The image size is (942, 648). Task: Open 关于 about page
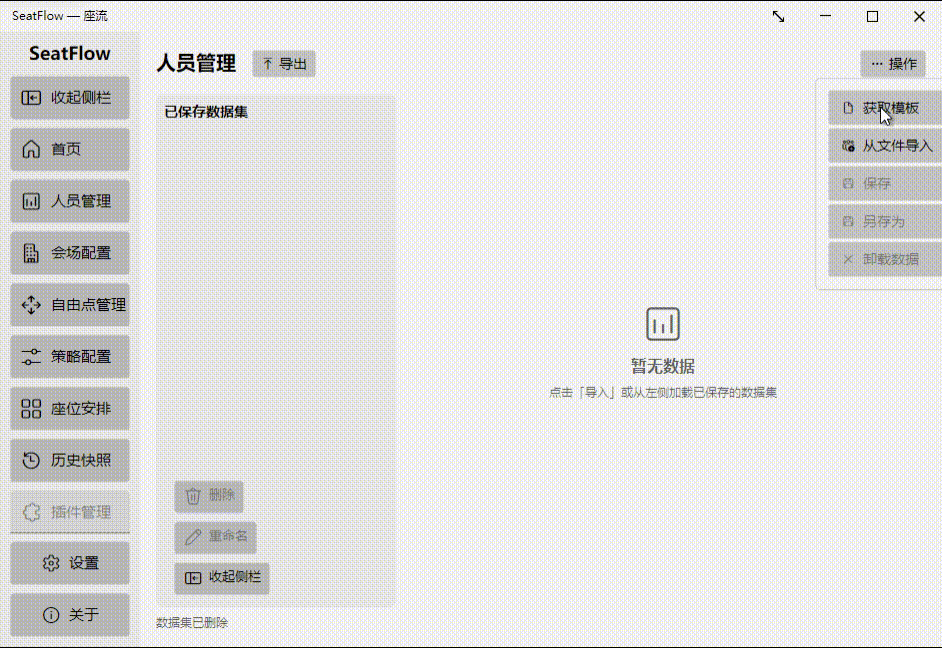click(70, 615)
